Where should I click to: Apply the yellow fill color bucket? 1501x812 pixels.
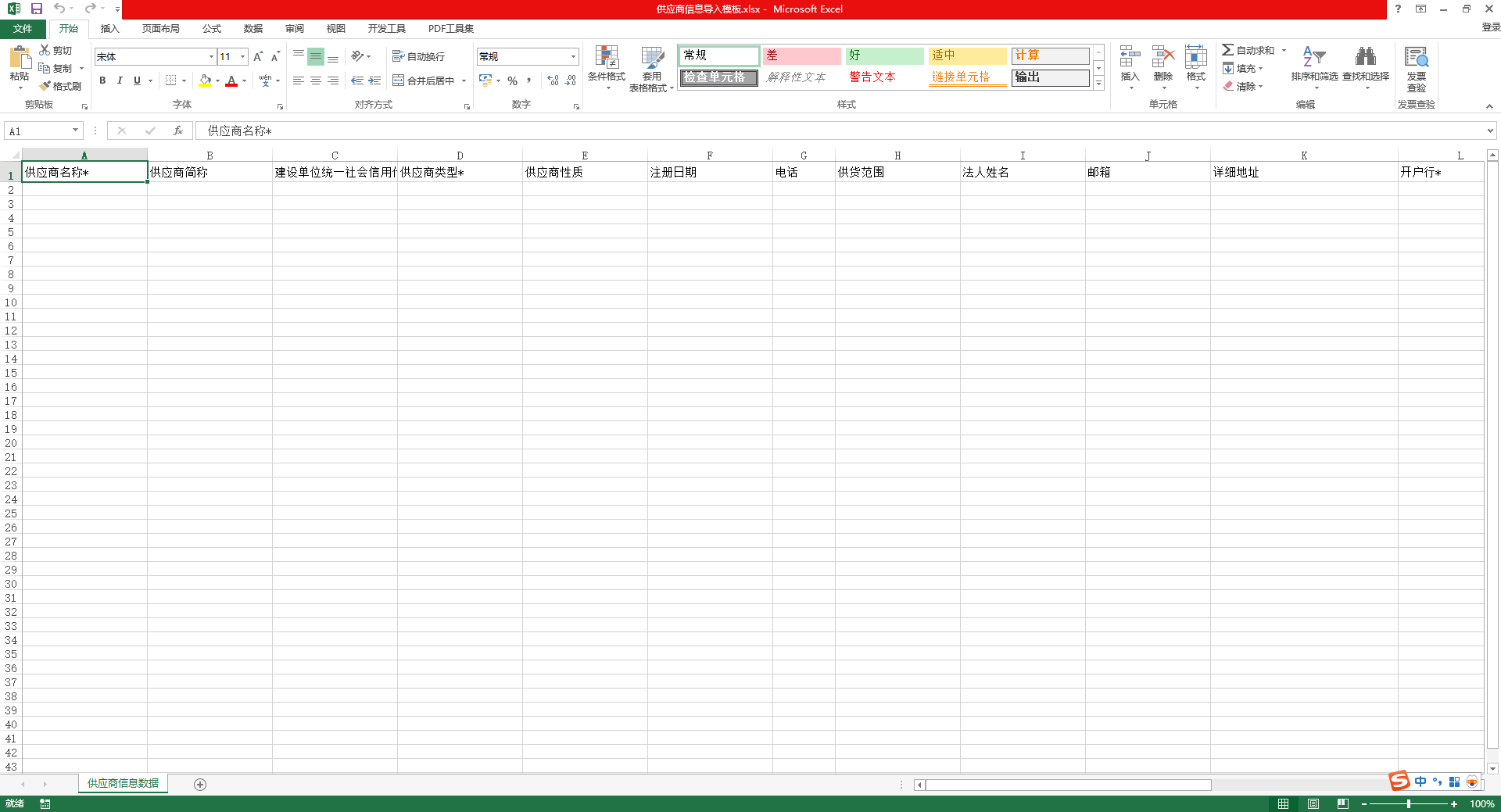click(x=205, y=80)
